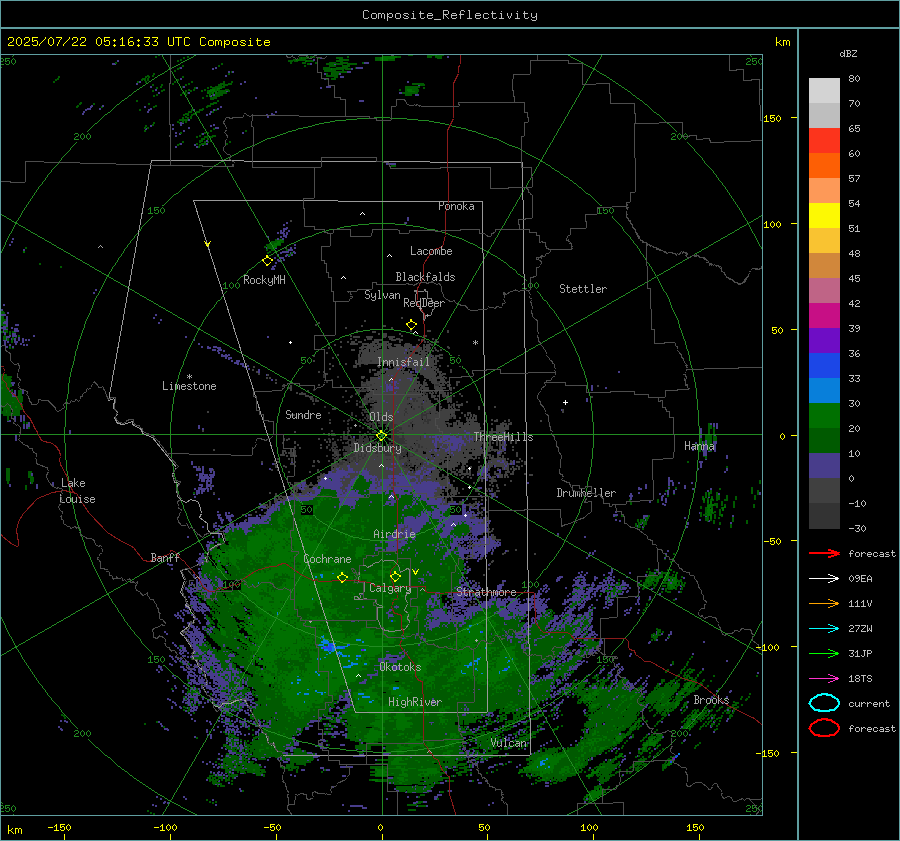
Task: Click the 27ZW legend text
Action: point(860,629)
